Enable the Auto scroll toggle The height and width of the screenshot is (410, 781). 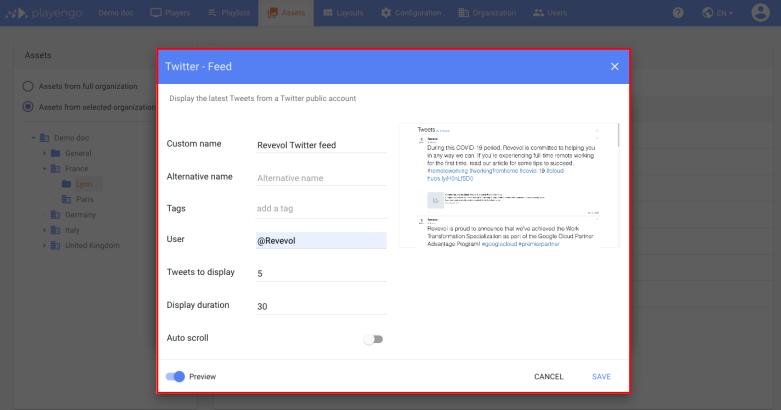tap(373, 339)
